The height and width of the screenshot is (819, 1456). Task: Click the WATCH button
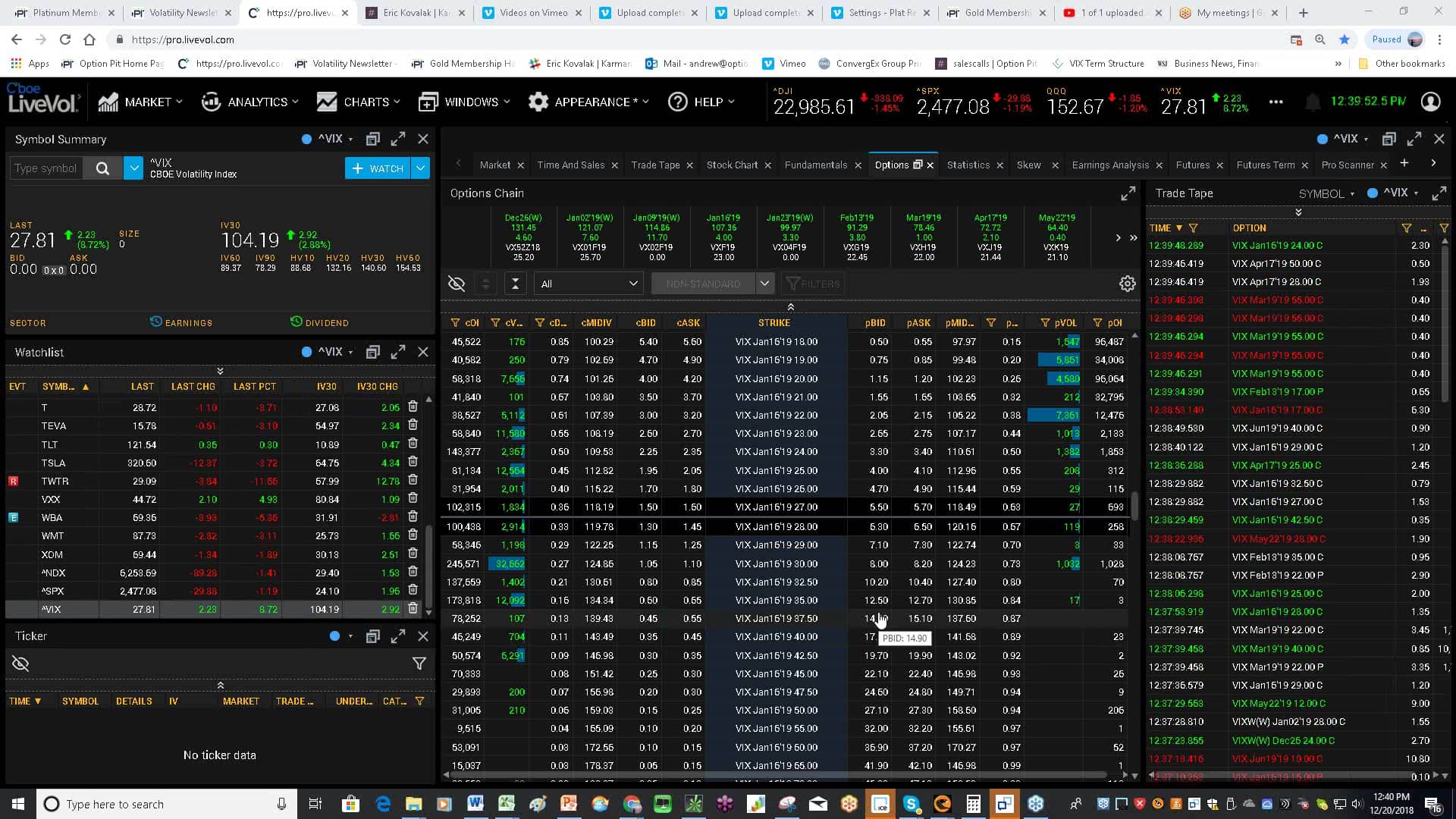click(x=378, y=168)
